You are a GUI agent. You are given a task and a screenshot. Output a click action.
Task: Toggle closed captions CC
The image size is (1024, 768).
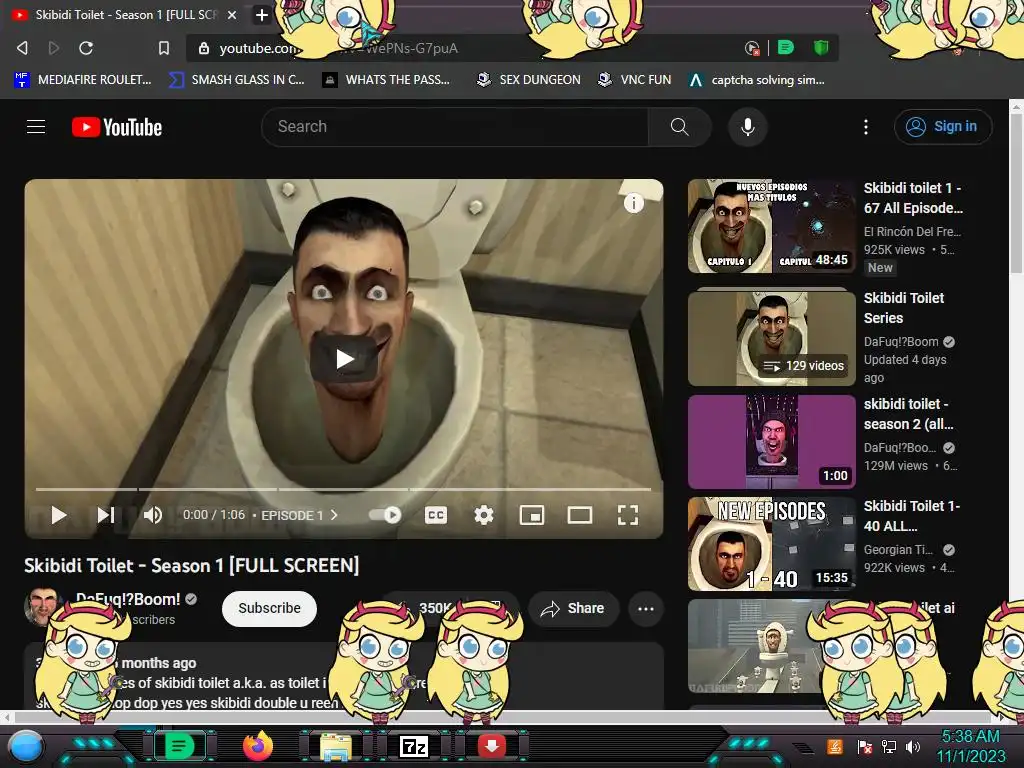(x=436, y=515)
